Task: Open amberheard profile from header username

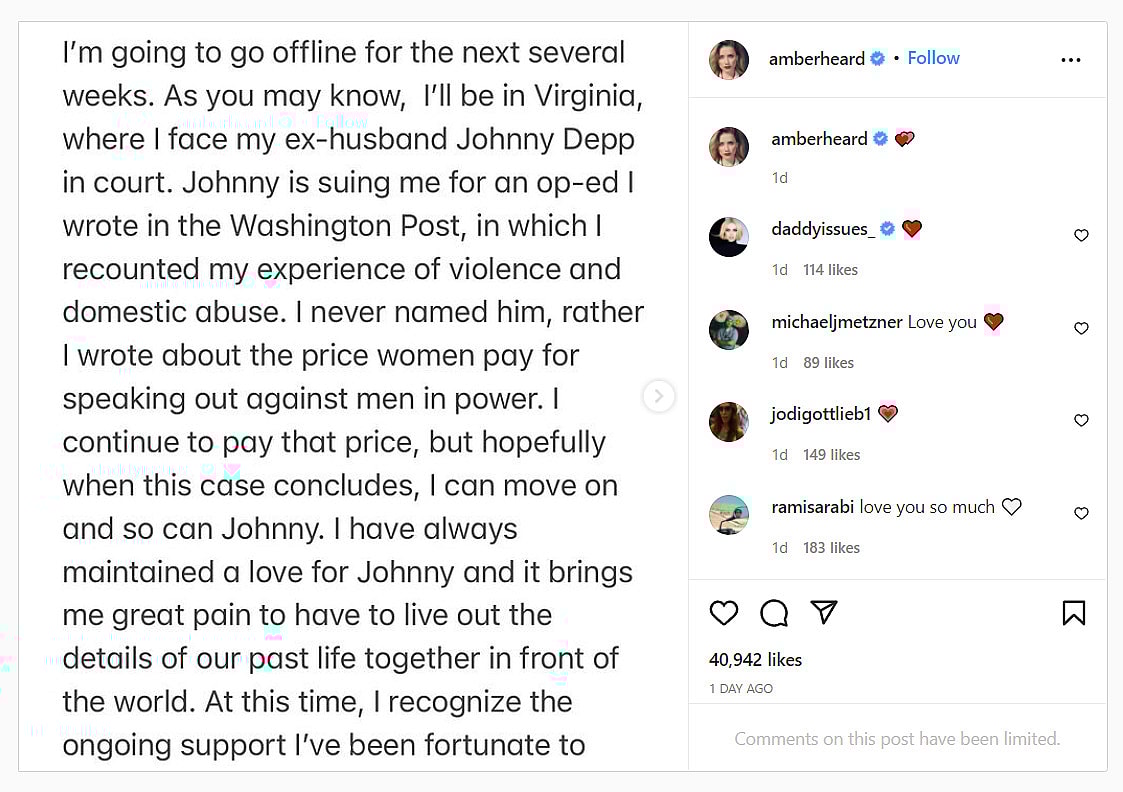Action: pyautogui.click(x=816, y=59)
